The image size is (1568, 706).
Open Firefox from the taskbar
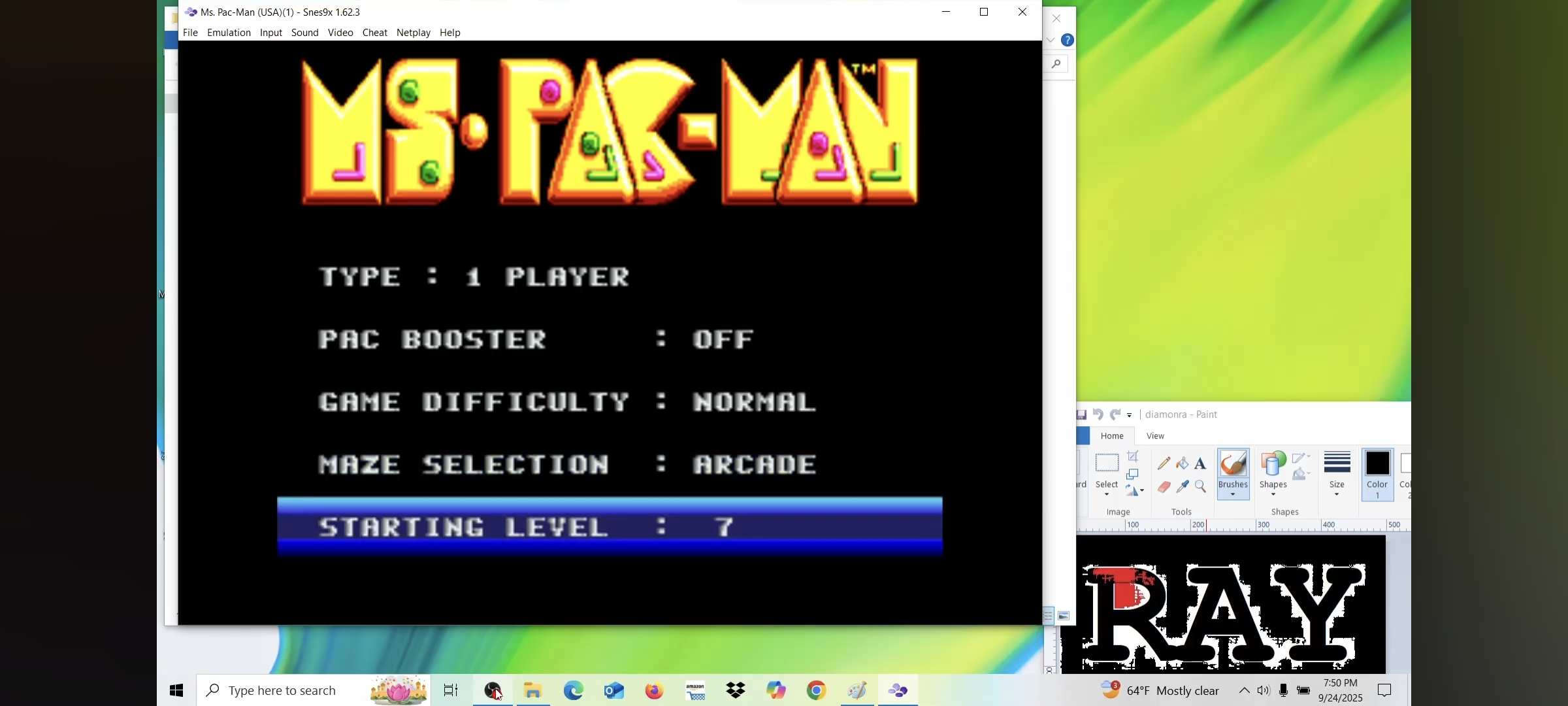[655, 690]
